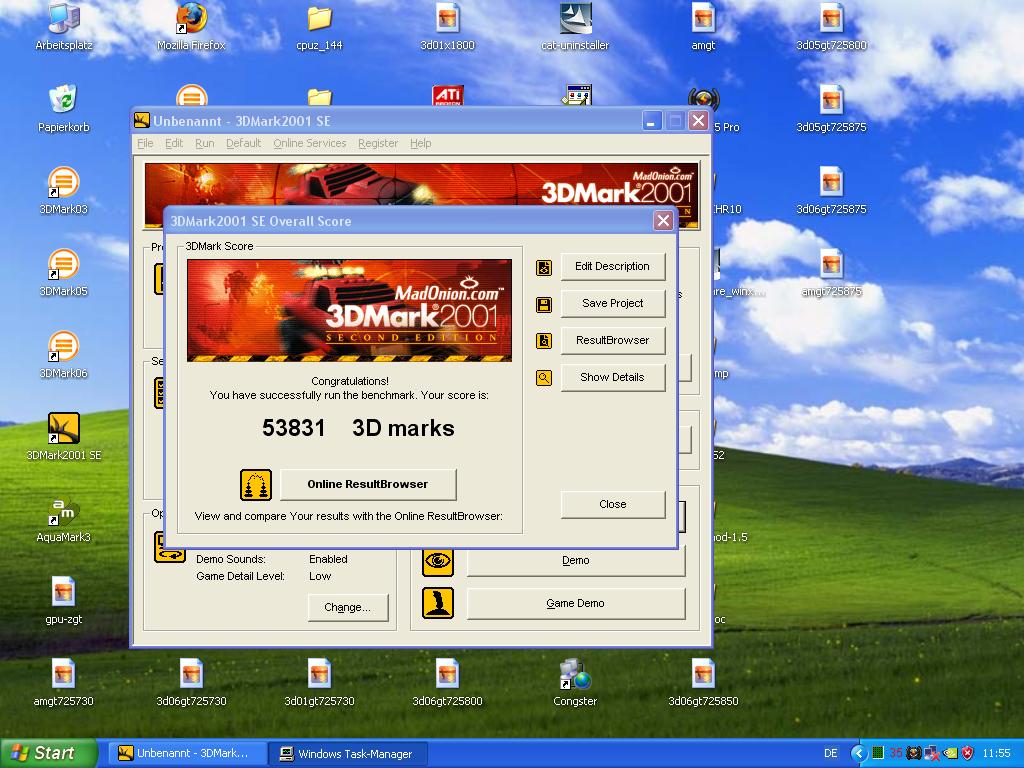
Task: Select the 3DMark06 desktop shortcut
Action: coord(63,355)
